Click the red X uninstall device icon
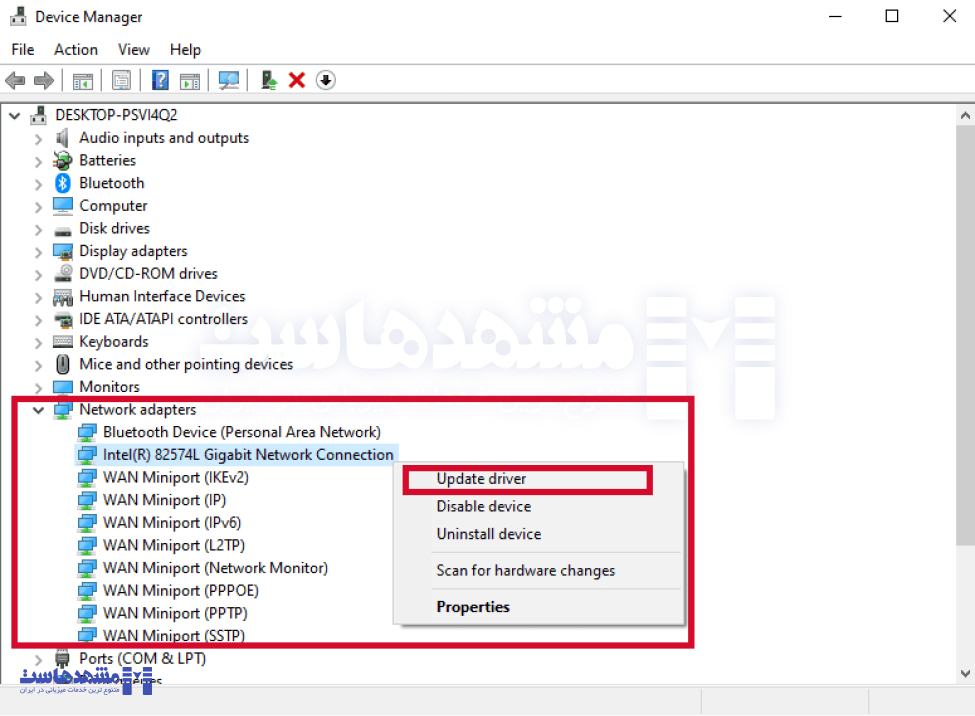This screenshot has width=975, height=716. tap(297, 80)
